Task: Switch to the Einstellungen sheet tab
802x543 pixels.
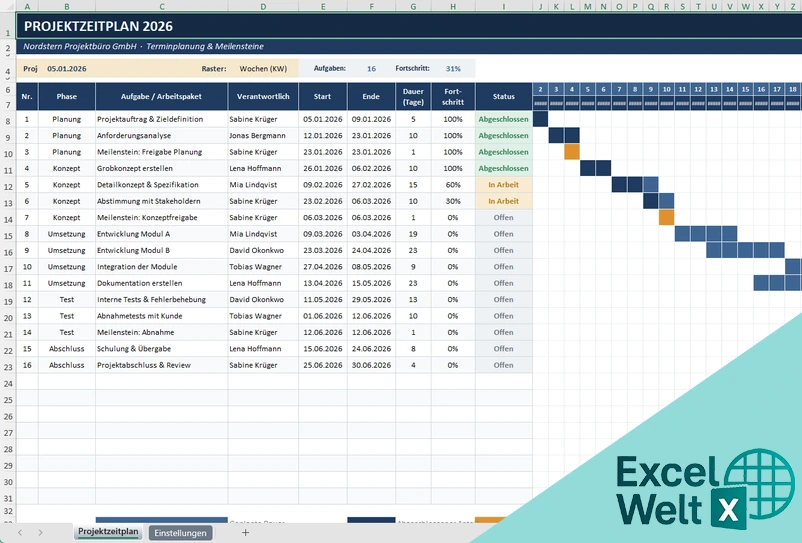Action: click(x=180, y=533)
